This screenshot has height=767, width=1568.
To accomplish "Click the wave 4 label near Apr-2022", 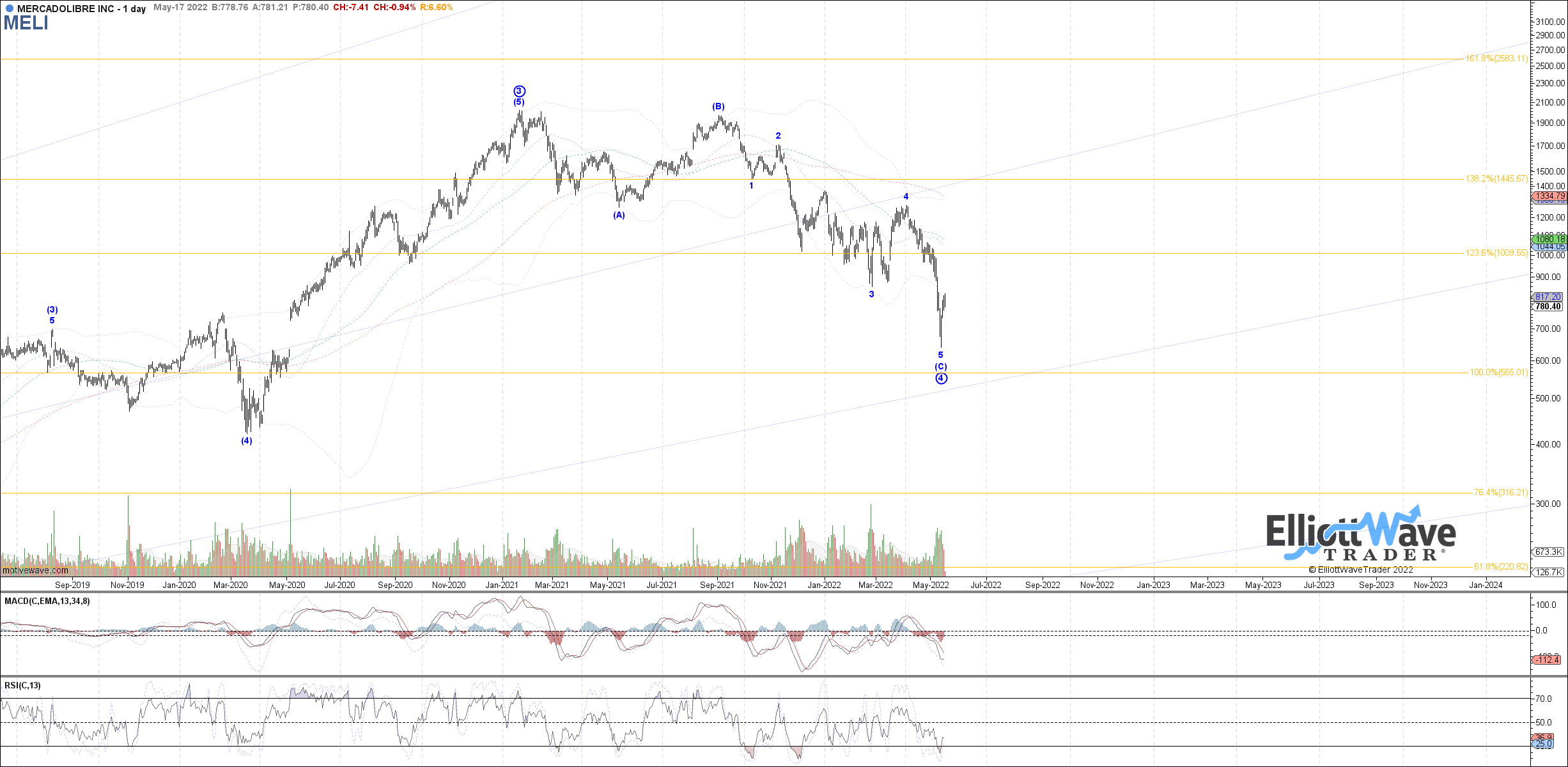I will [906, 197].
